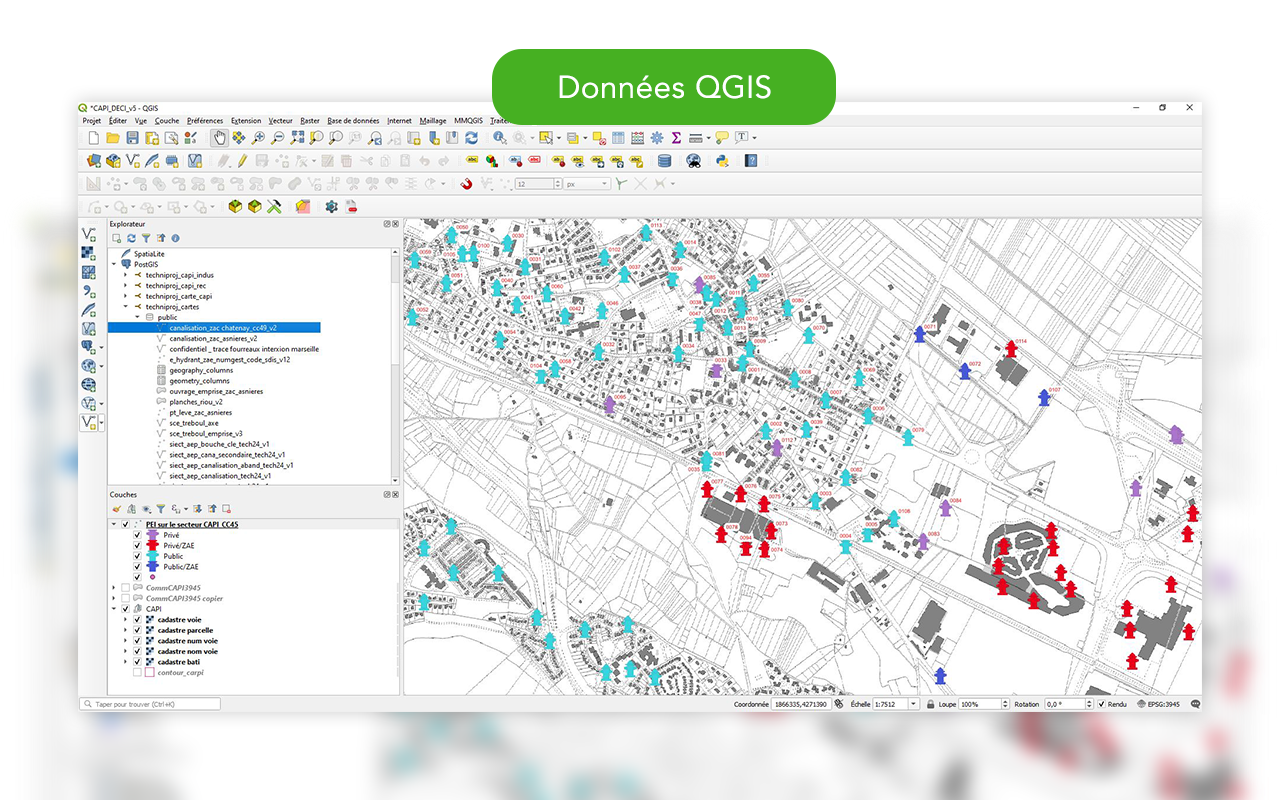Expand the techniproj_capi_indus connection

tap(126, 275)
